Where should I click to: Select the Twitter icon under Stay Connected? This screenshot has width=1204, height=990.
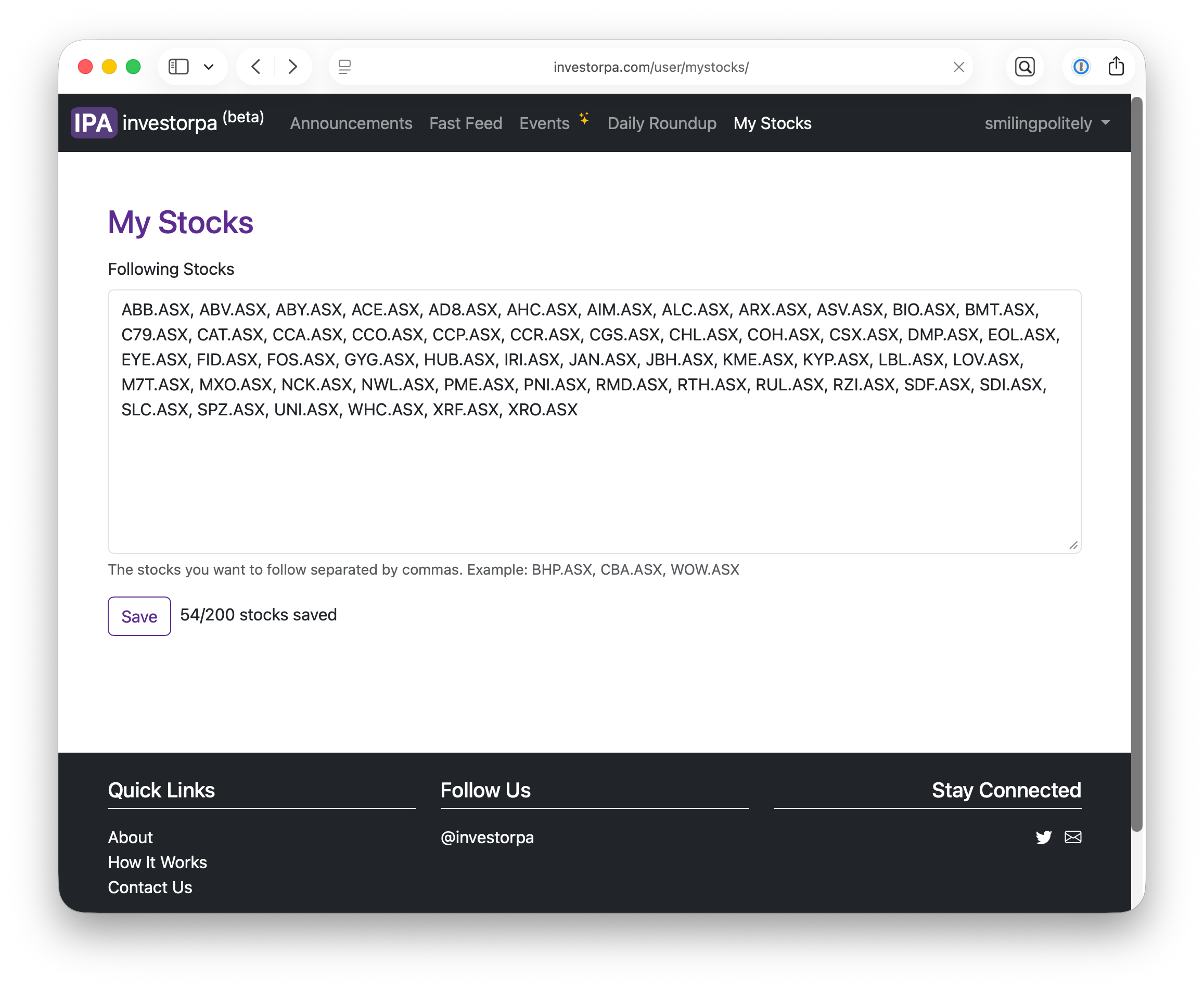click(x=1044, y=836)
